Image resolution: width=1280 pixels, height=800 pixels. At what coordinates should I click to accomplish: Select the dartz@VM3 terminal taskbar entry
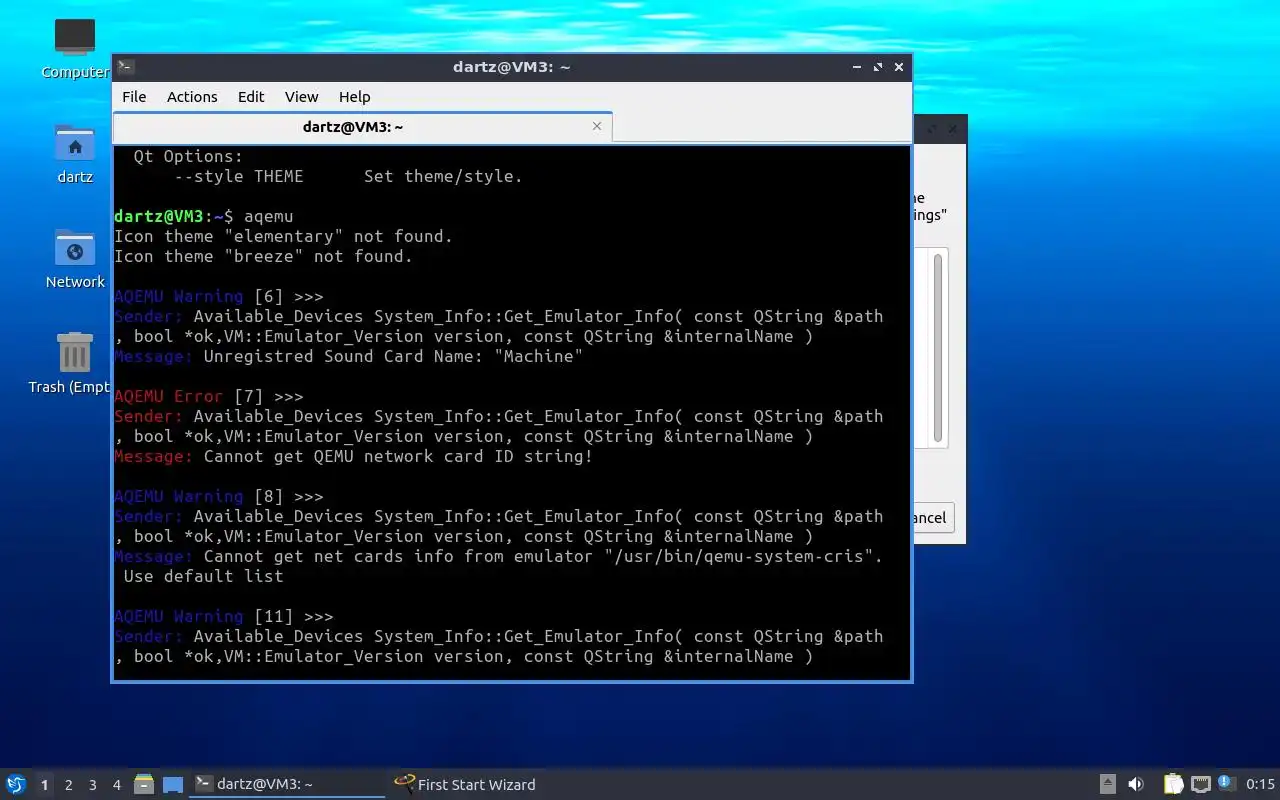coord(287,784)
